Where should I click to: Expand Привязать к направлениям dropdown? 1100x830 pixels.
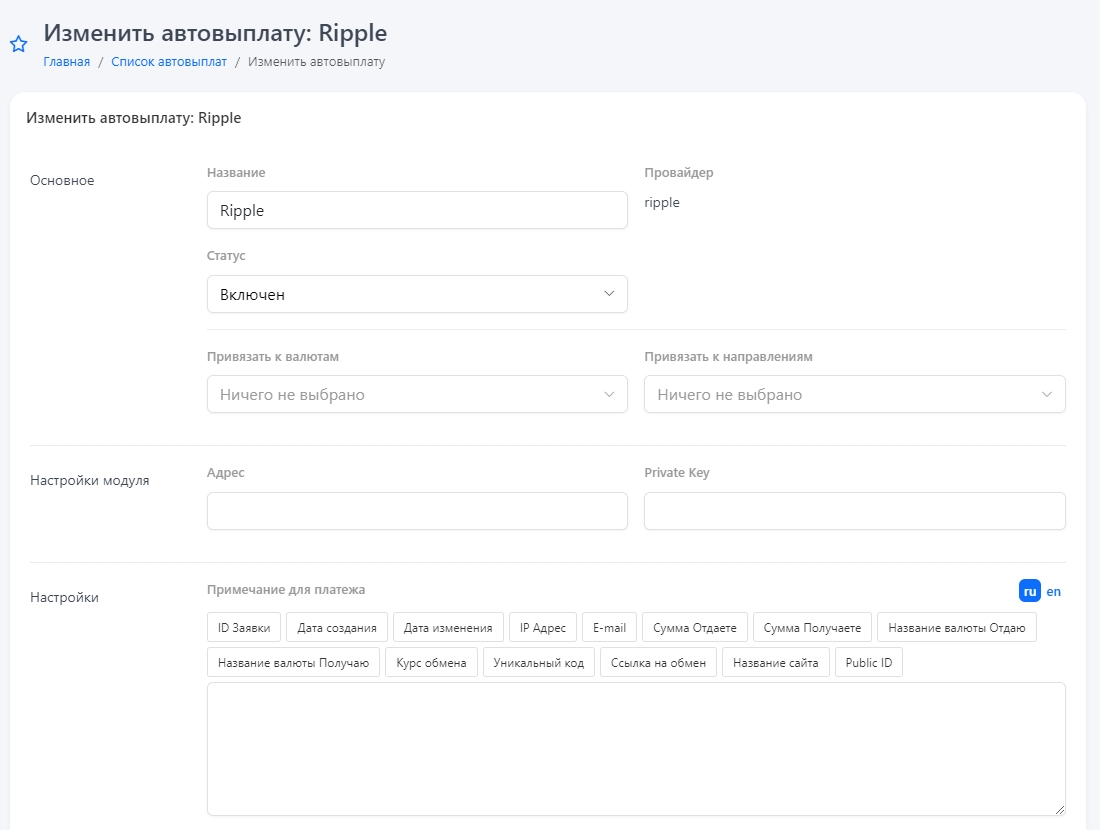tap(854, 394)
